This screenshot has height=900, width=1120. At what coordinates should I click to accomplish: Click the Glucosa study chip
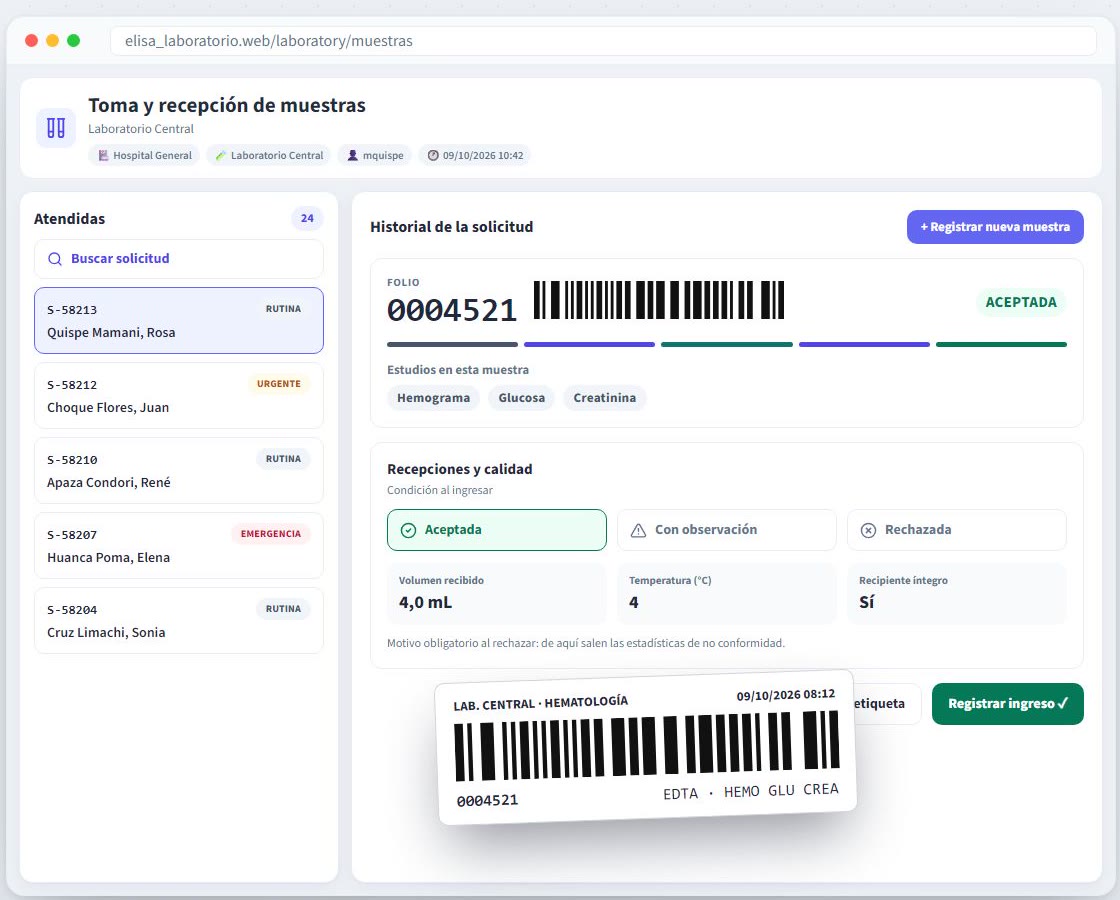521,398
